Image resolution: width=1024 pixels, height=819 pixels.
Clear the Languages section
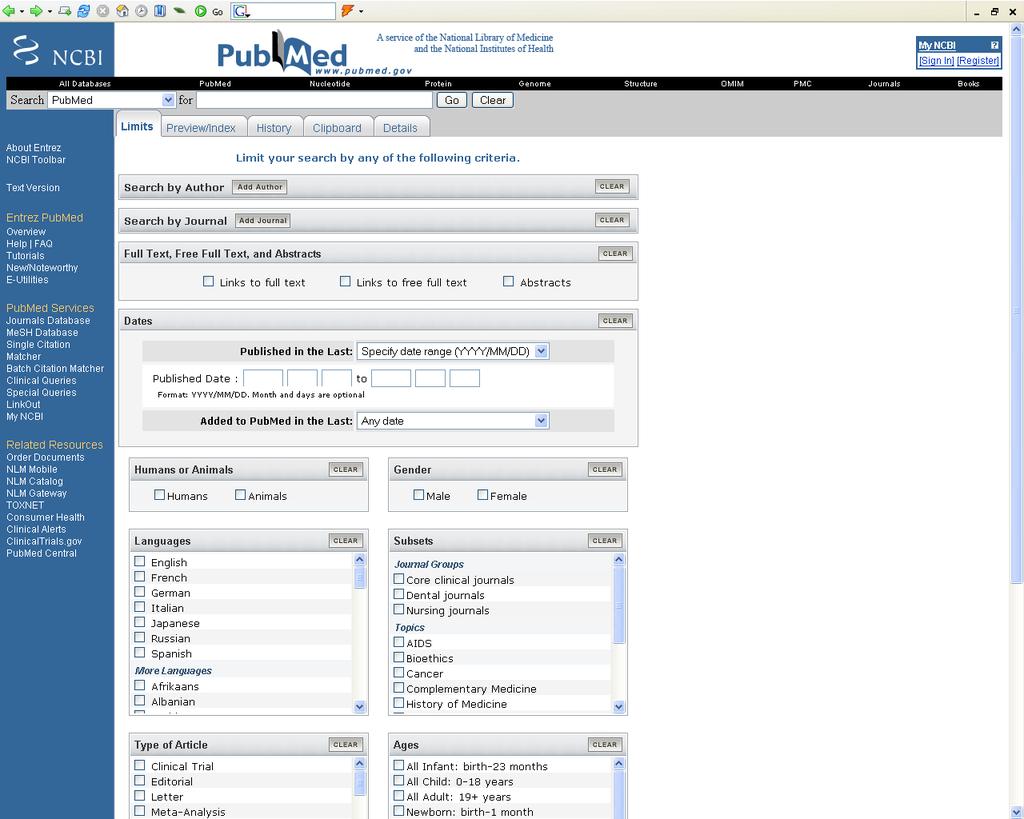click(345, 541)
